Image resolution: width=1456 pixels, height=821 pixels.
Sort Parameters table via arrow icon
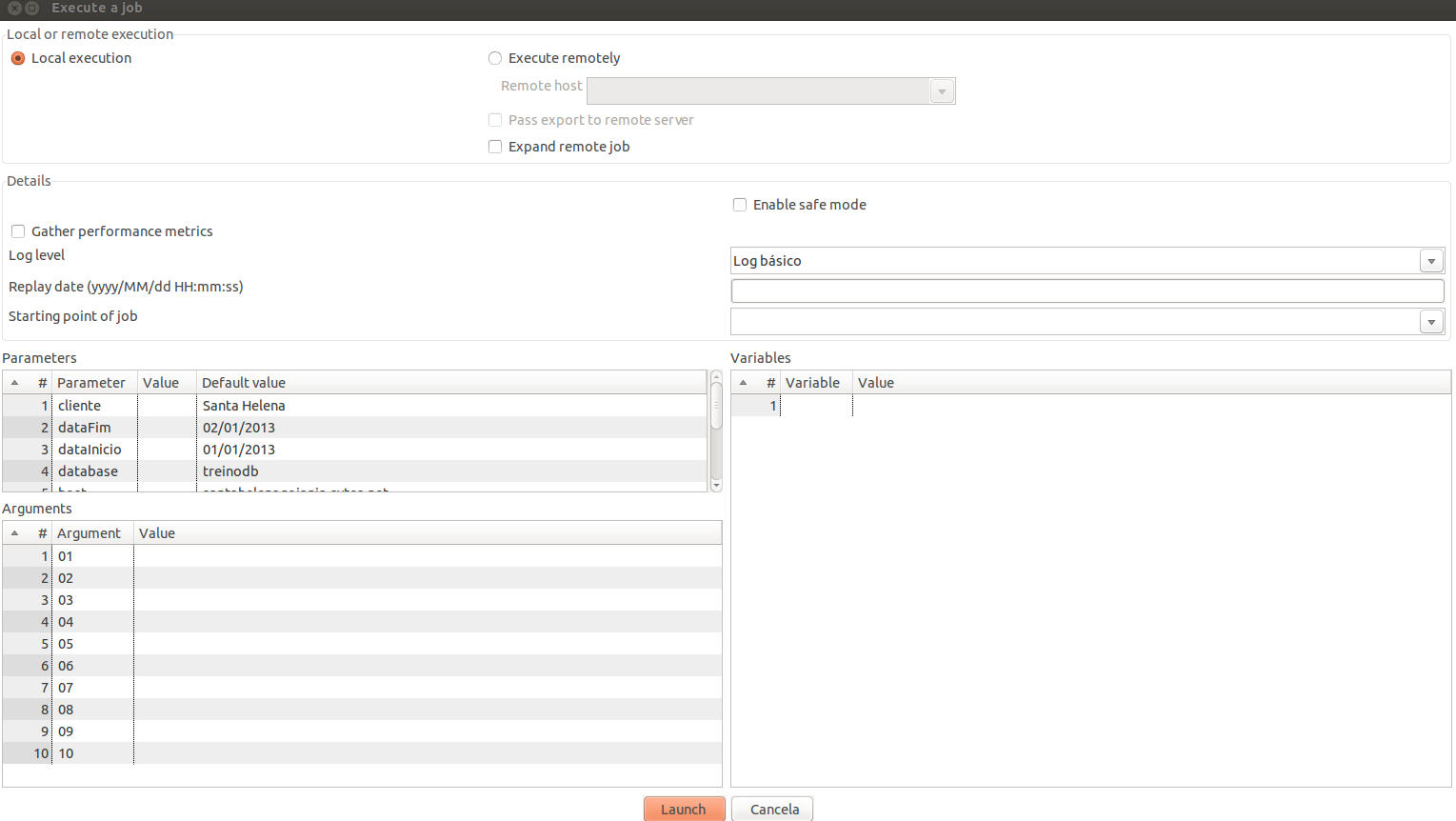coord(15,383)
